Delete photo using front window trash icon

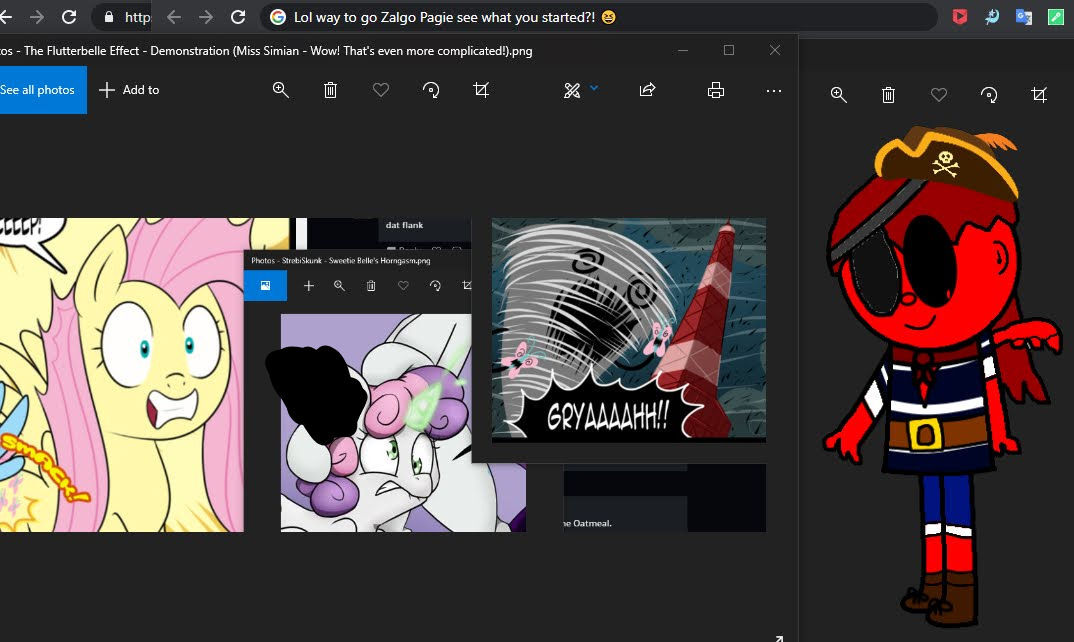tap(330, 90)
